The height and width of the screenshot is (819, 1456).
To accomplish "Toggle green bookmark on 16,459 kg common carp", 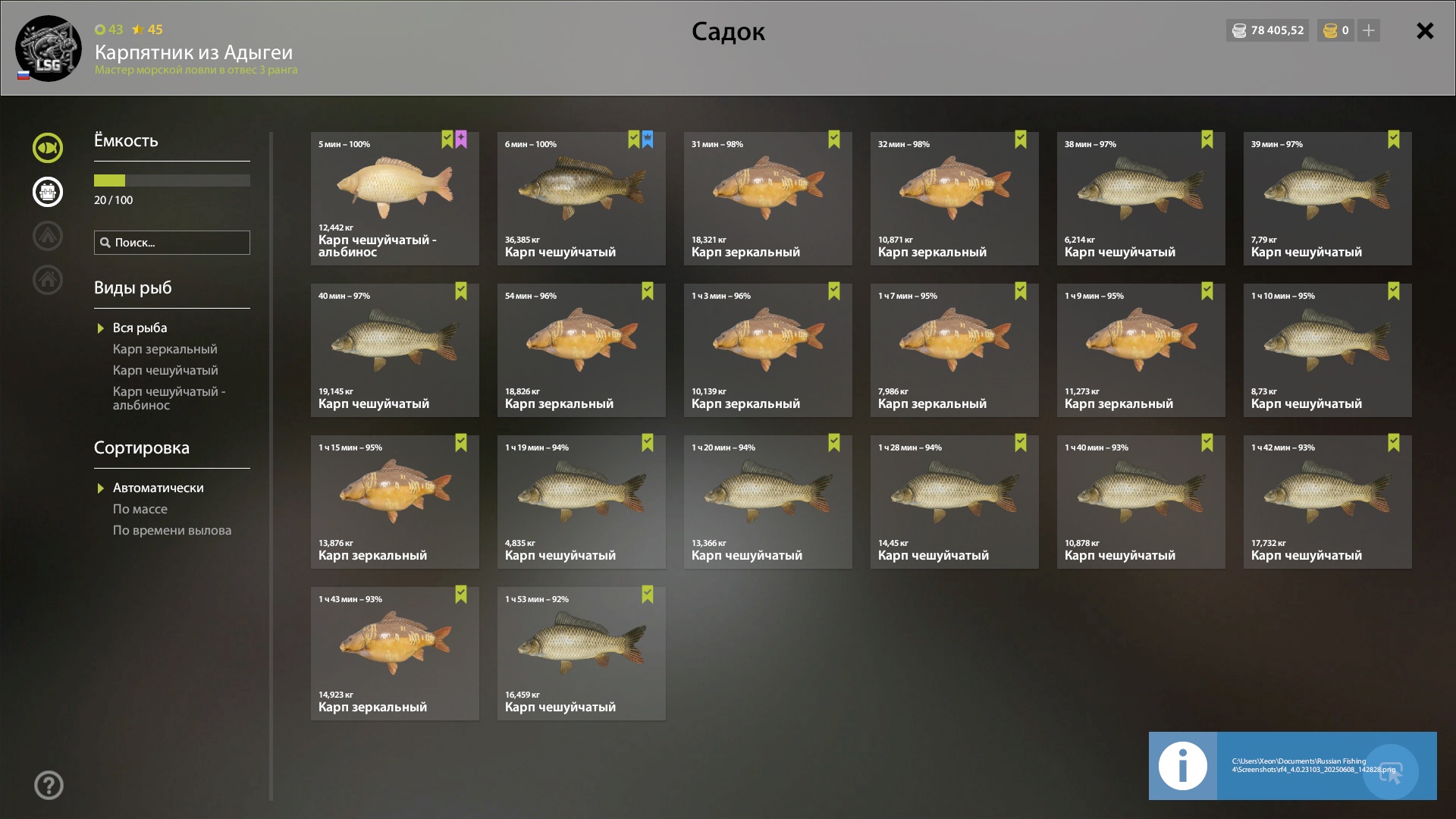I will 648,595.
